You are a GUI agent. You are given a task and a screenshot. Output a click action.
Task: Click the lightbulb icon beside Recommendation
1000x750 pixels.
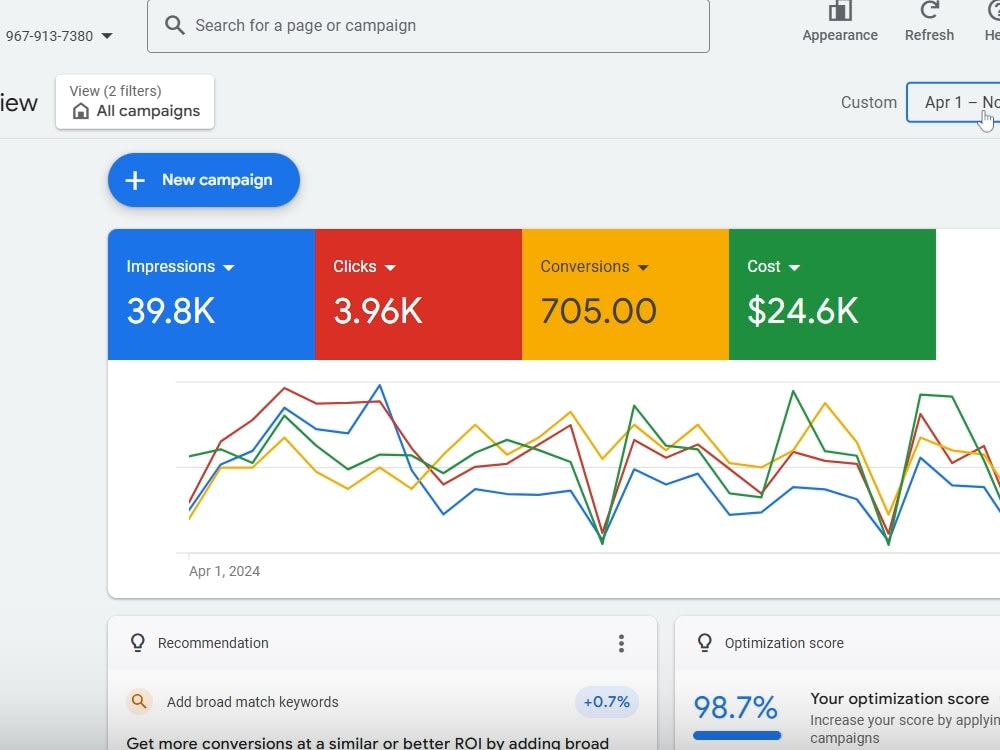(x=137, y=642)
